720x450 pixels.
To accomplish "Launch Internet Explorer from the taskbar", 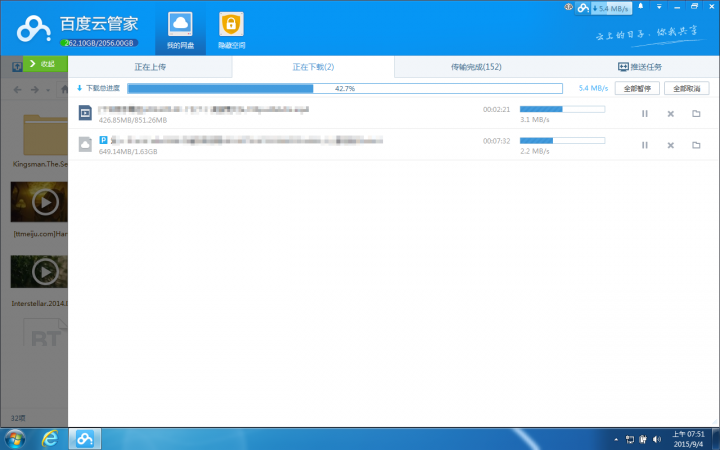I will click(50, 439).
